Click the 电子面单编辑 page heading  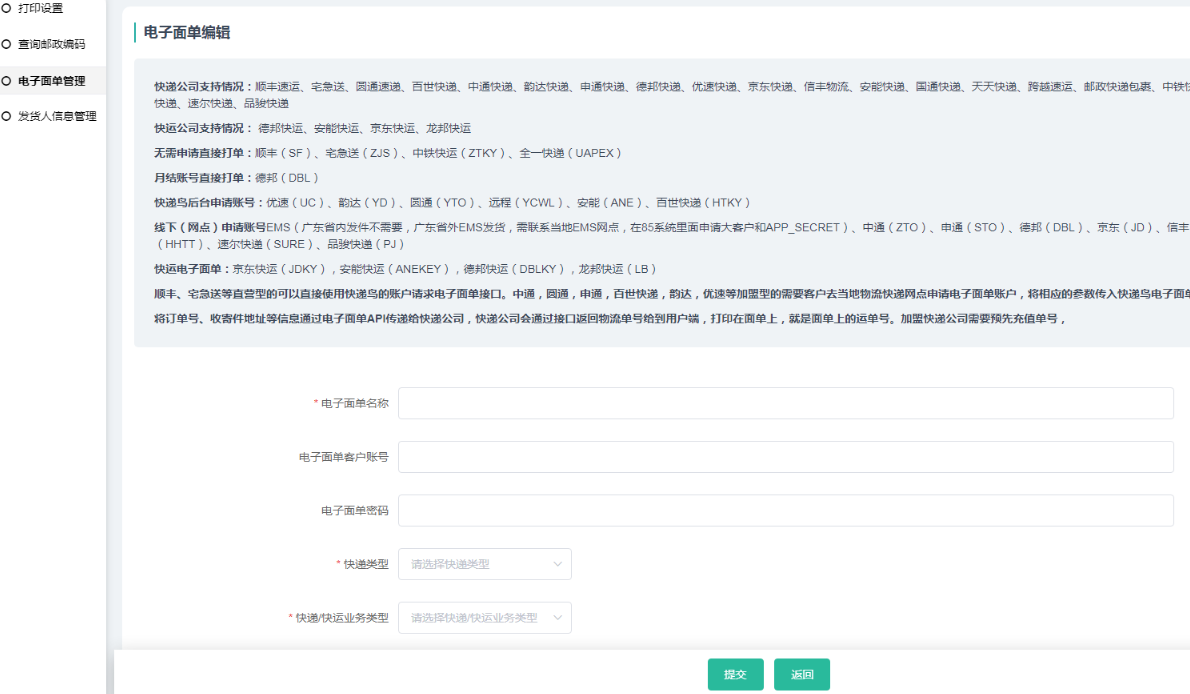point(187,33)
